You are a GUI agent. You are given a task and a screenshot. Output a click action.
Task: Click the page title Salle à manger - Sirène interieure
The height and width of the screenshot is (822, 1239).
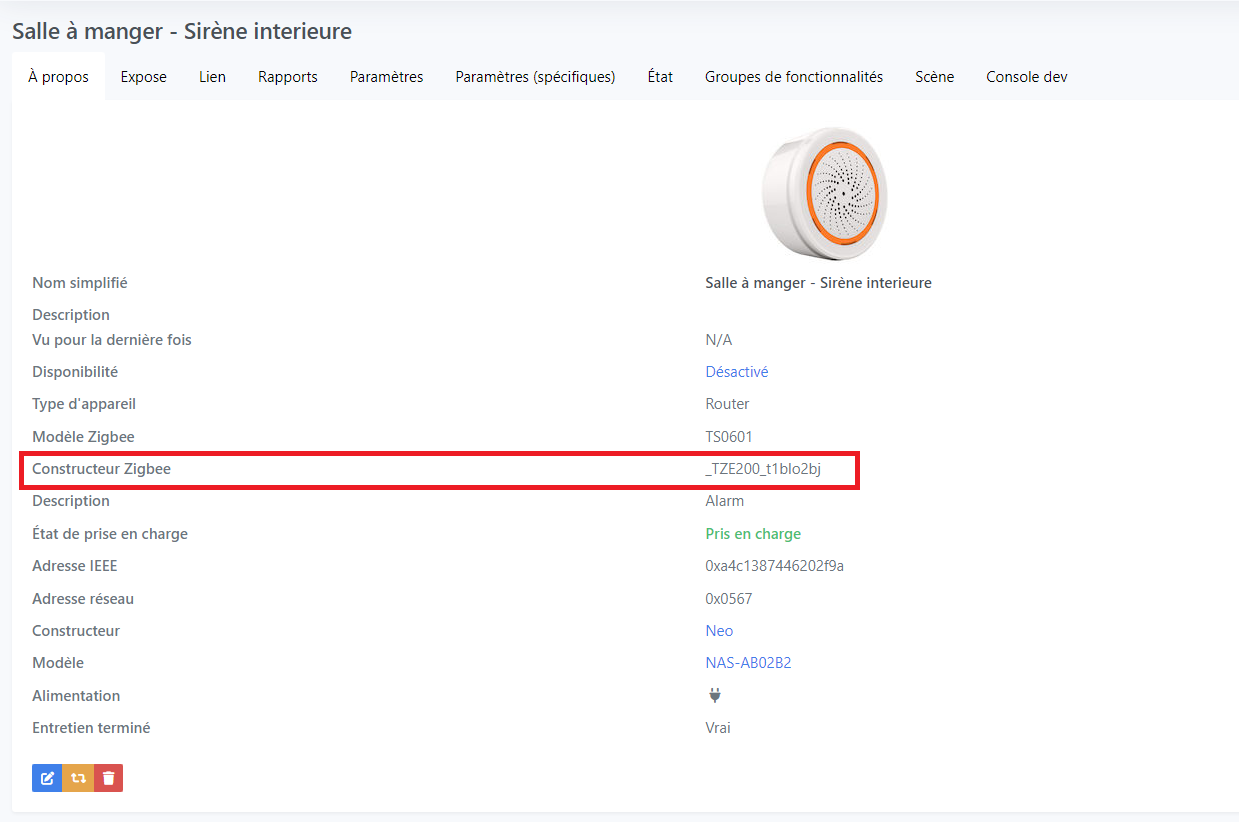tap(182, 31)
